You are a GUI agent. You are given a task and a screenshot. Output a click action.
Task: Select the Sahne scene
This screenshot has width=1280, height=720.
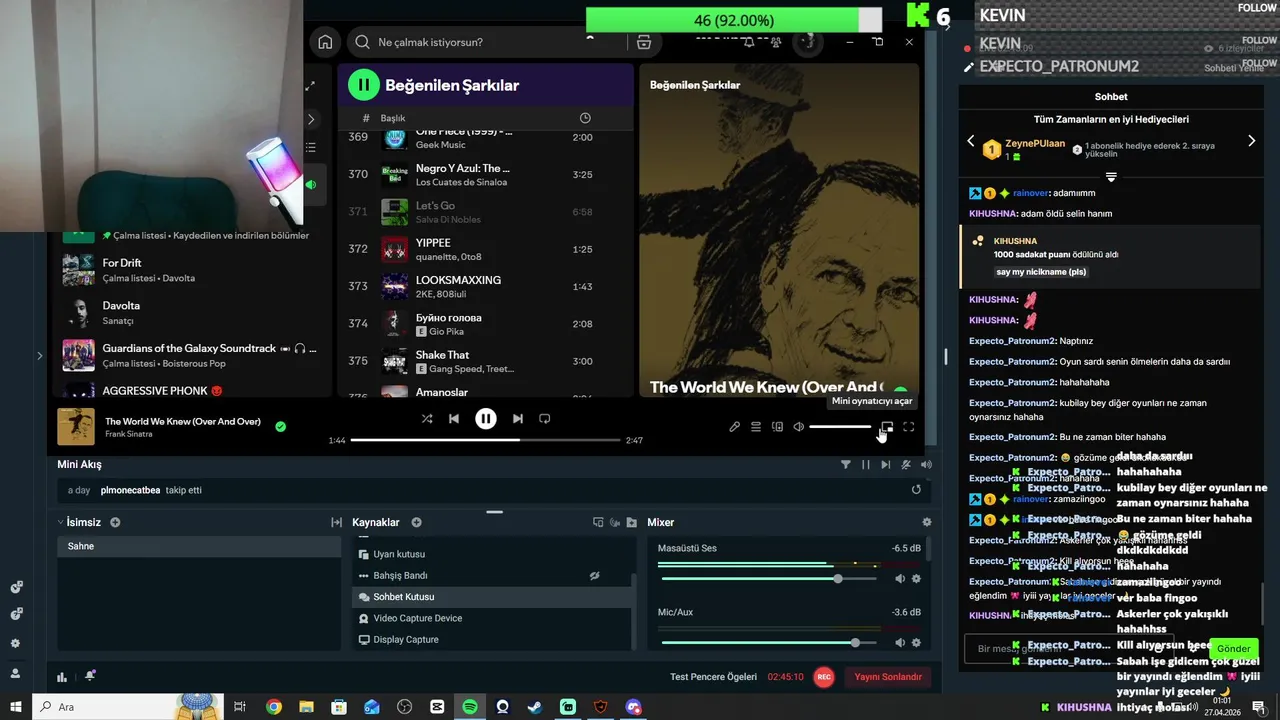point(199,546)
